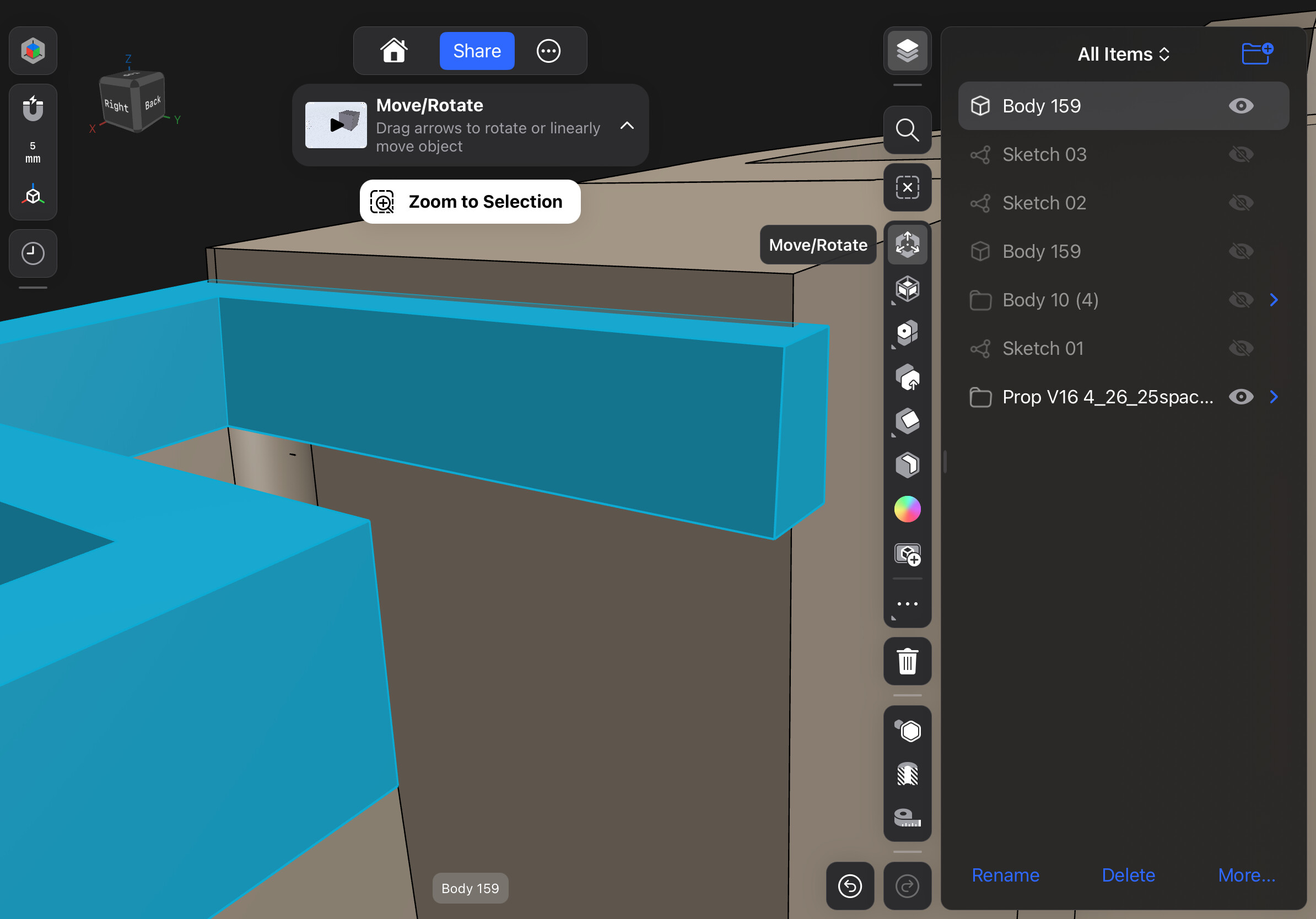
Task: Click the deselect dashed-box X icon
Action: click(907, 187)
